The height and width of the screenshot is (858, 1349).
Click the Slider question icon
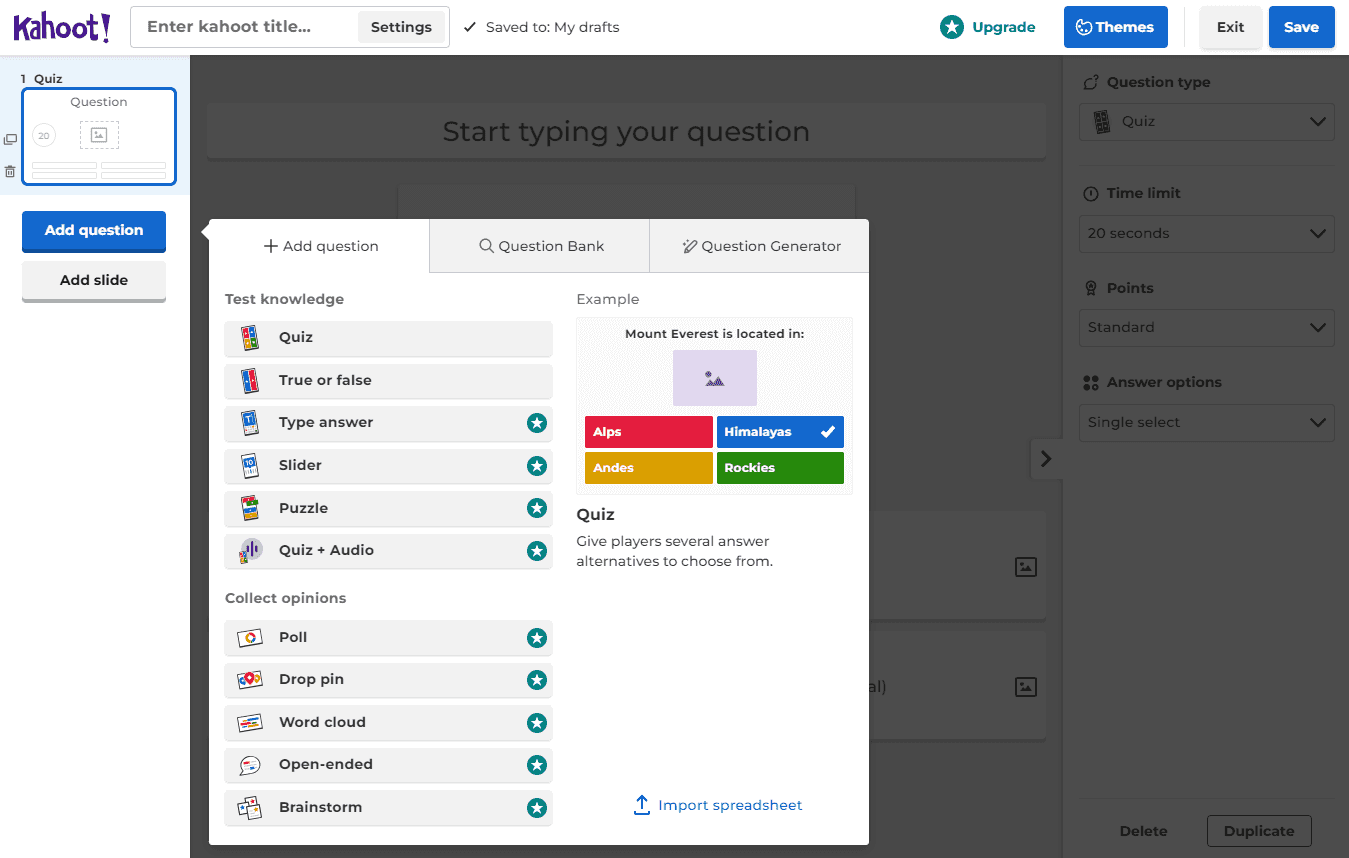[250, 465]
